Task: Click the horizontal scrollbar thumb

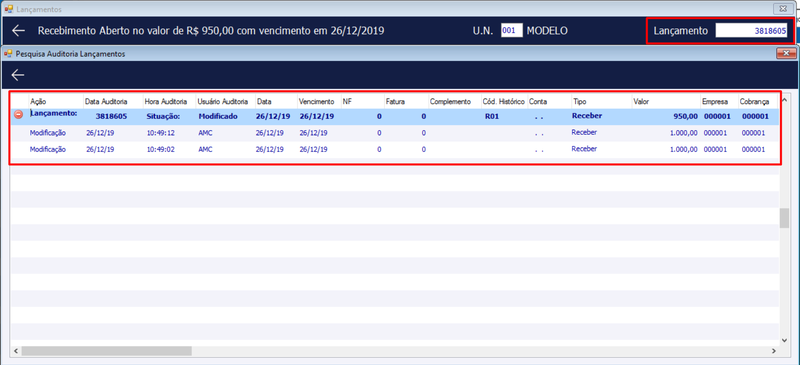Action: pyautogui.click(x=106, y=351)
